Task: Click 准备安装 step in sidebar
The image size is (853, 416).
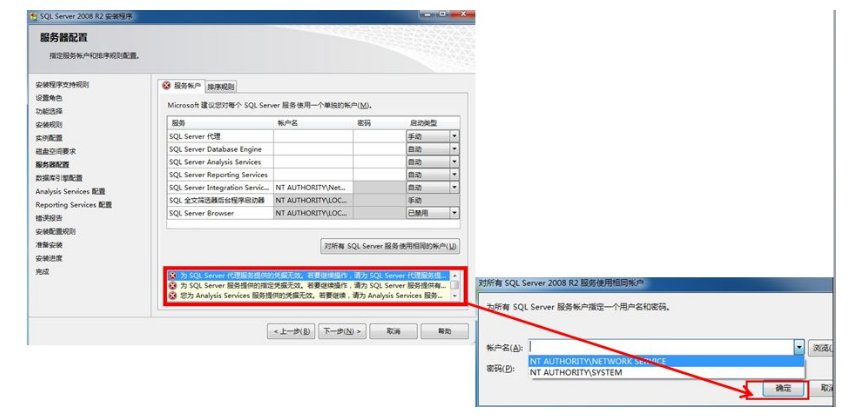Action: click(x=49, y=245)
